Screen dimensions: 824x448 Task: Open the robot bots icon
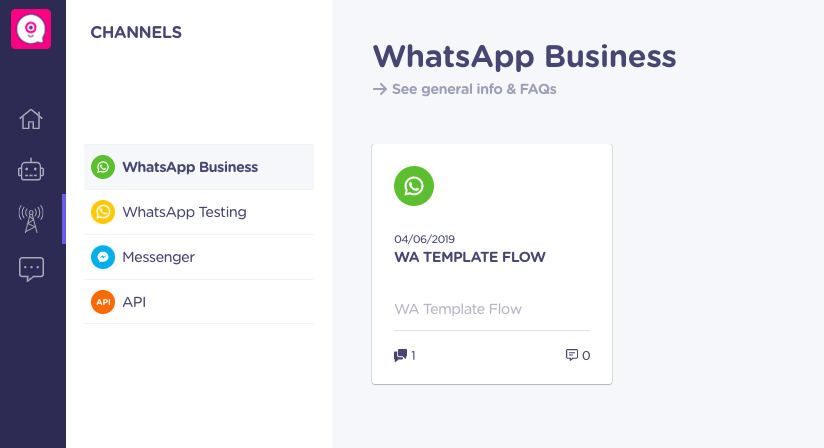point(31,170)
